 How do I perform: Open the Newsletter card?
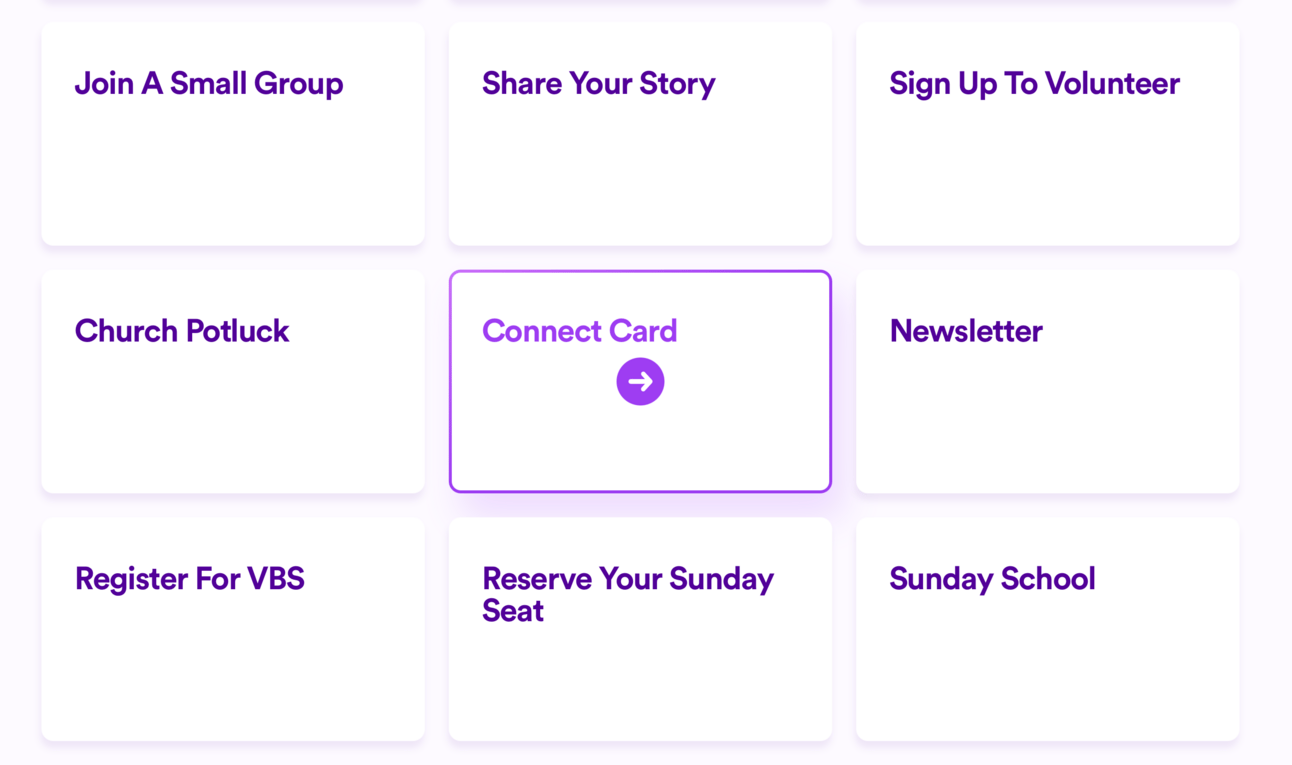(1047, 410)
